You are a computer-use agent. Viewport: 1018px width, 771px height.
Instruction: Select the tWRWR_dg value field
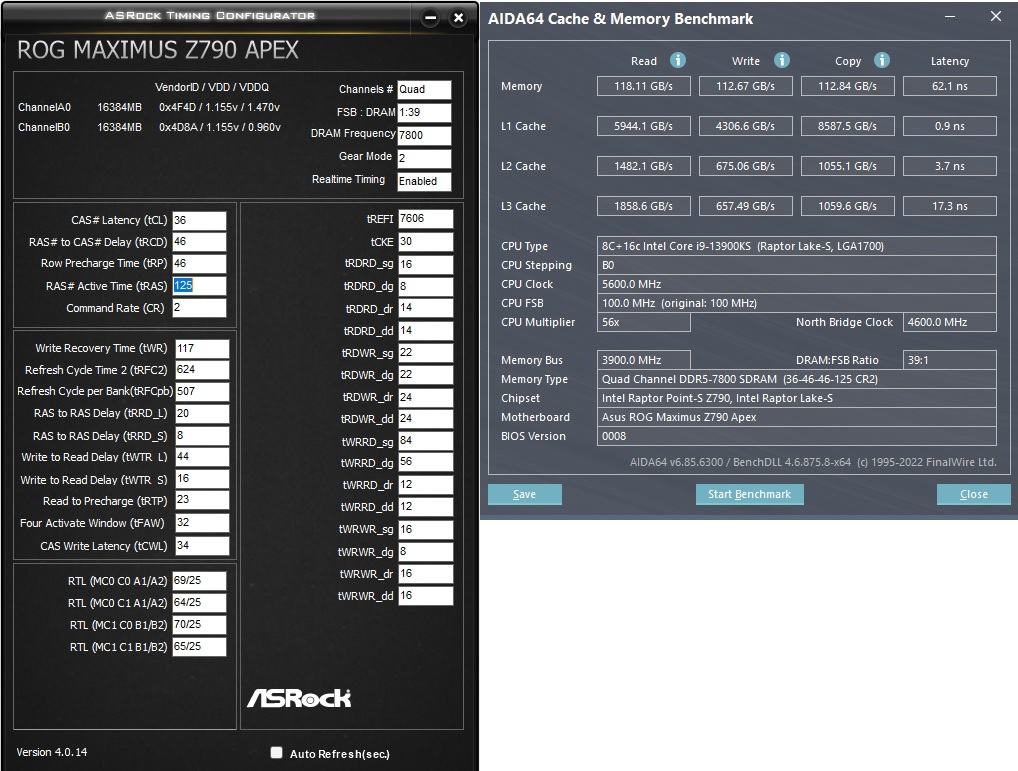click(425, 552)
